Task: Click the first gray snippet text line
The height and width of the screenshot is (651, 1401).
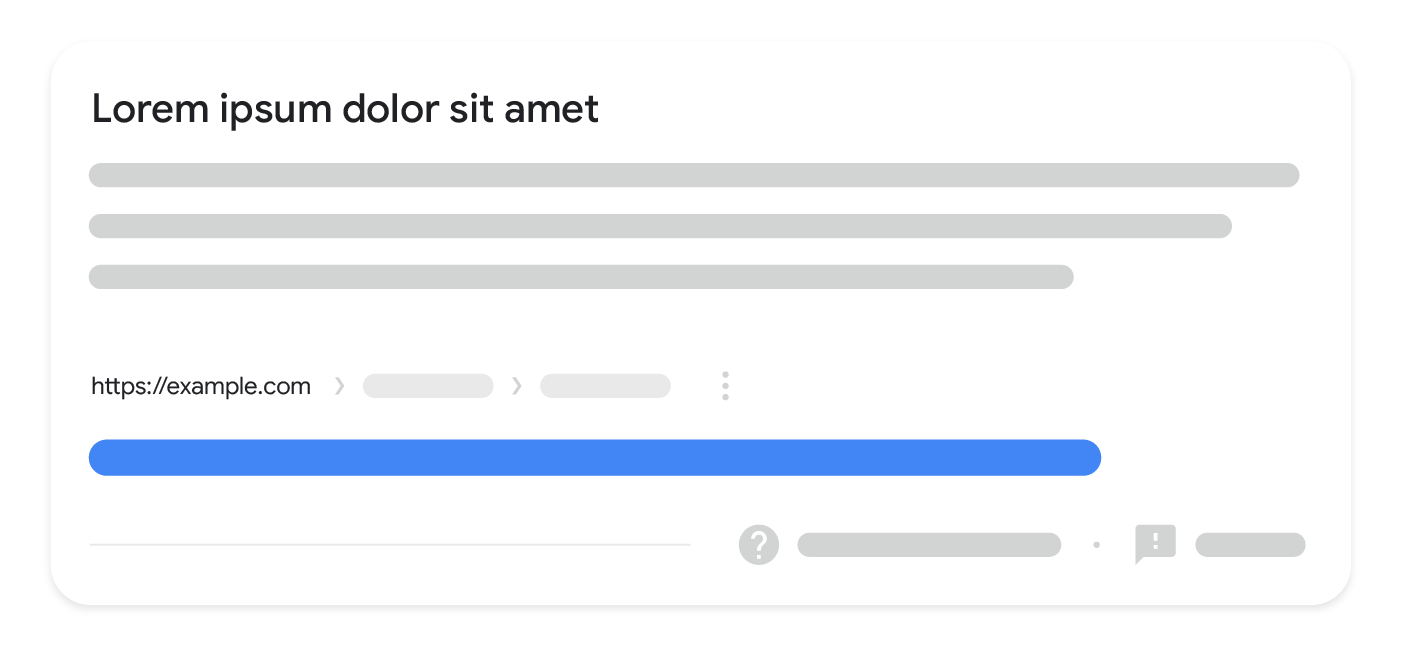Action: 694,175
